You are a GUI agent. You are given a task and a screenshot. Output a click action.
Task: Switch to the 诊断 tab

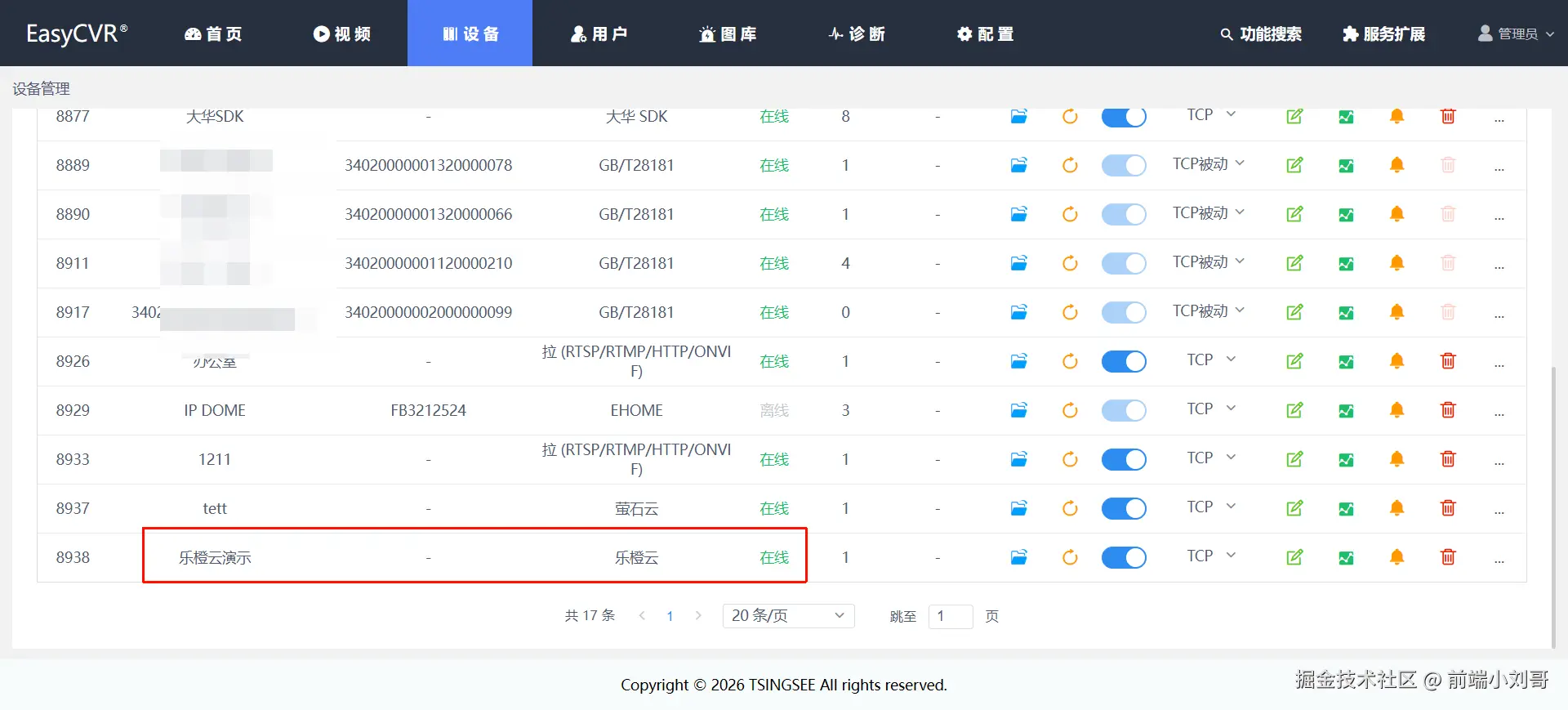(x=857, y=33)
